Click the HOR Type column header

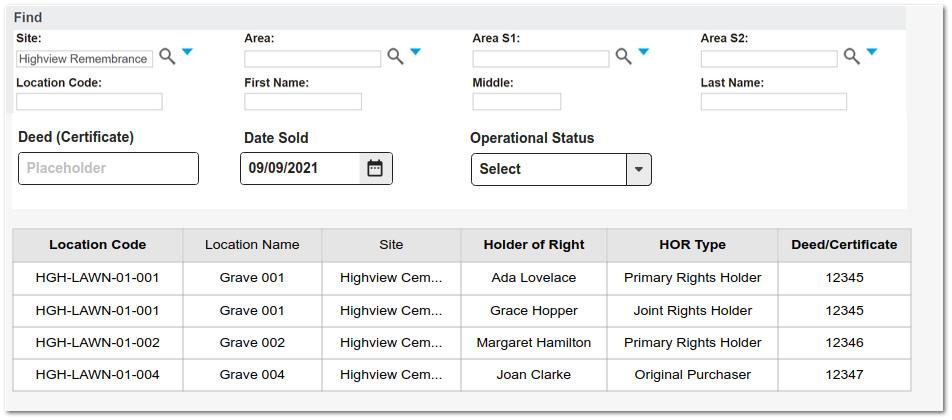click(692, 245)
